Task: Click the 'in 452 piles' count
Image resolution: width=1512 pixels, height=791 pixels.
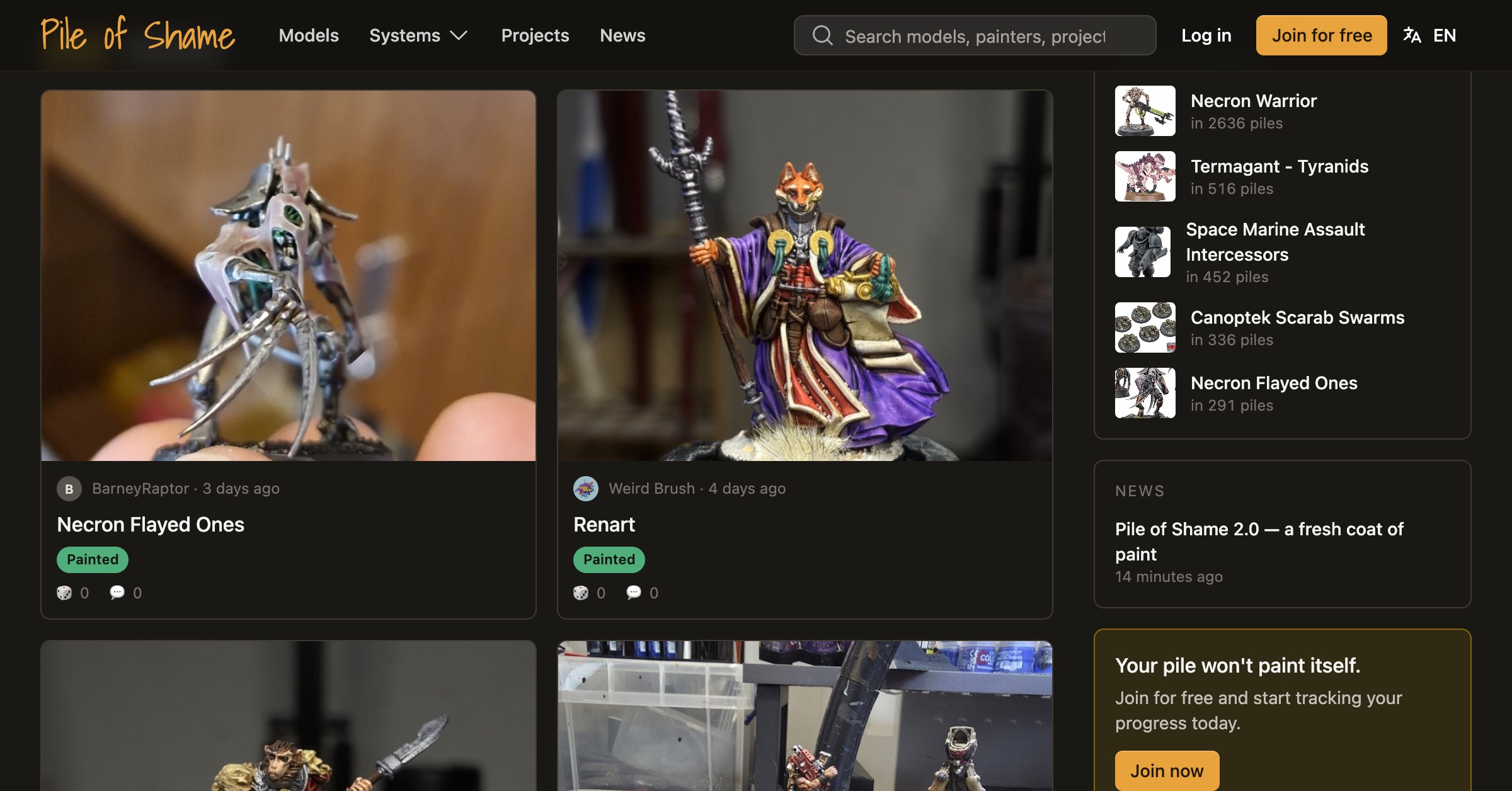Action: click(1227, 277)
